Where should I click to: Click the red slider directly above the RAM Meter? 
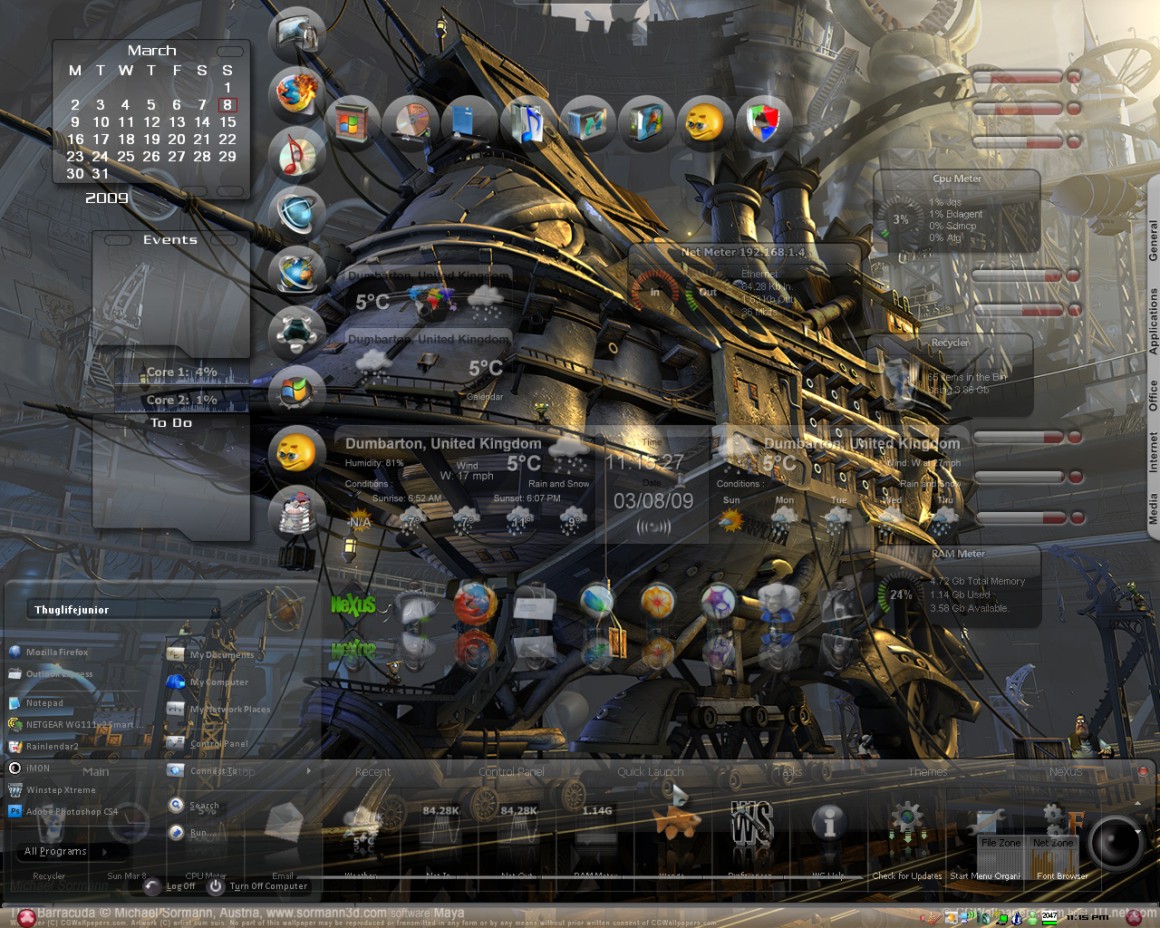(1027, 517)
